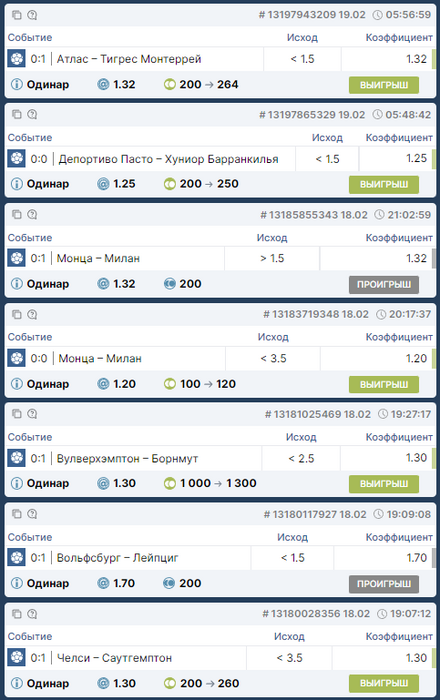Copy bet #13197943209 using the copy icon

point(17,15)
